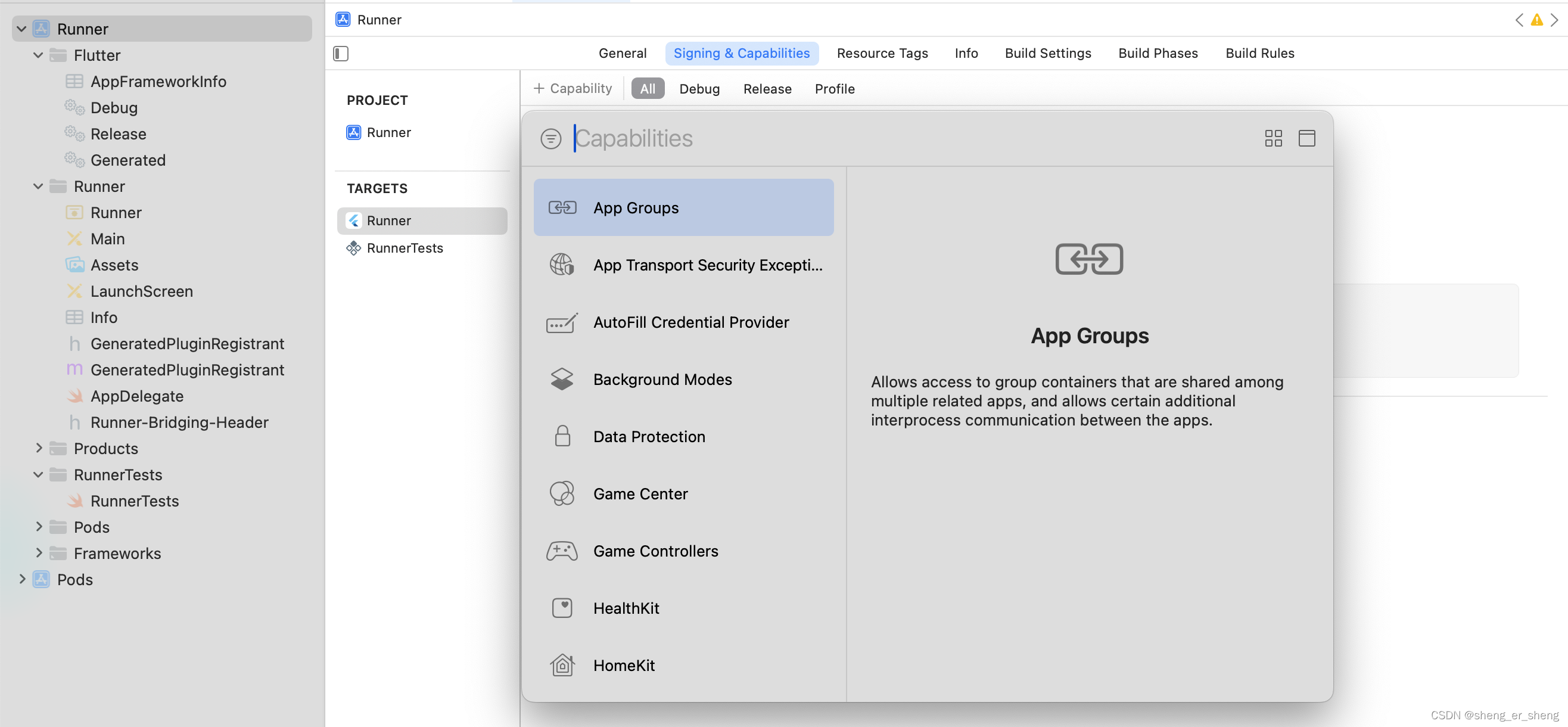The width and height of the screenshot is (1568, 727).
Task: Click the Game Center bubbles icon
Action: tap(562, 494)
